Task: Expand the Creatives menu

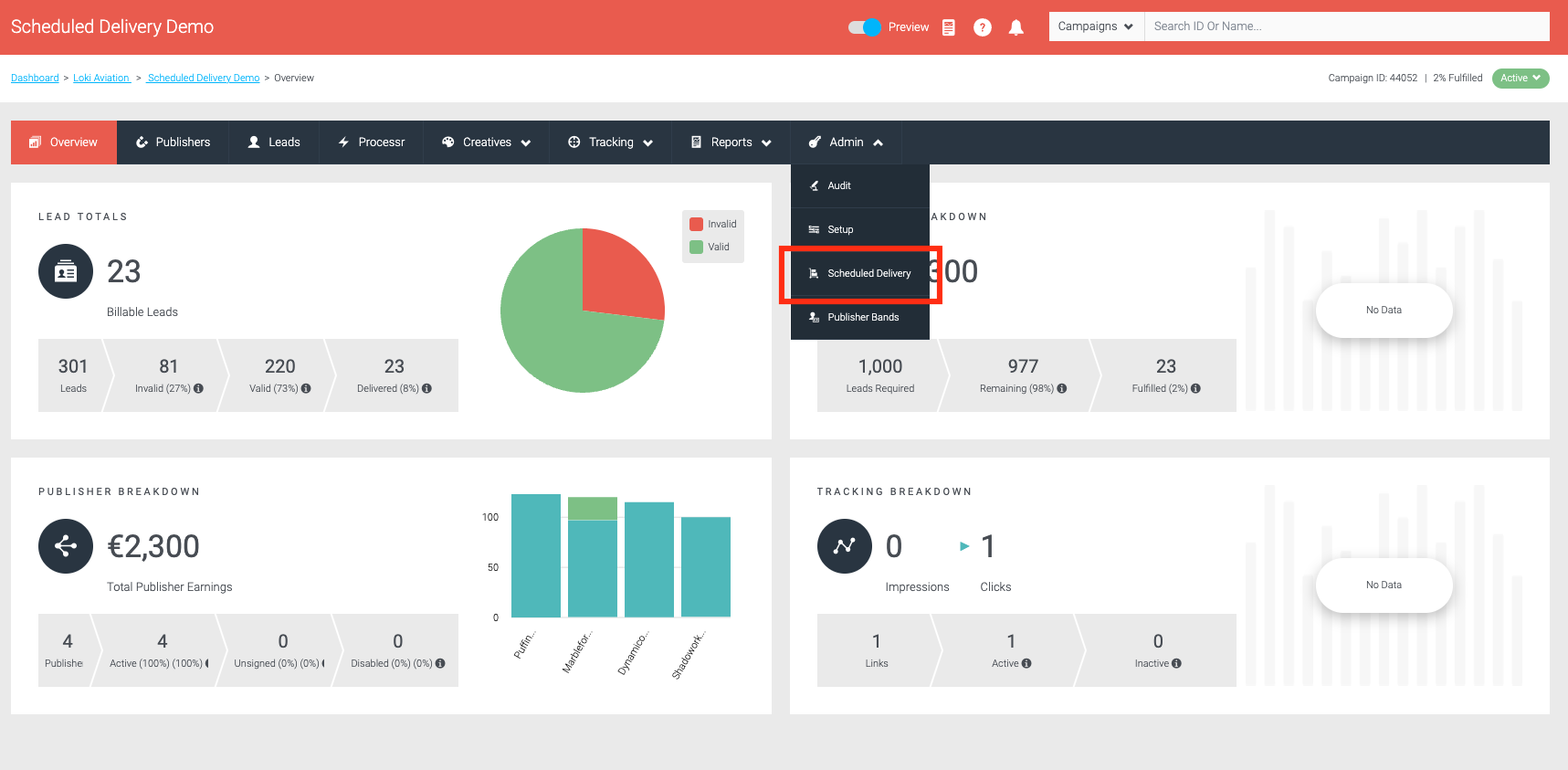Action: [x=487, y=142]
